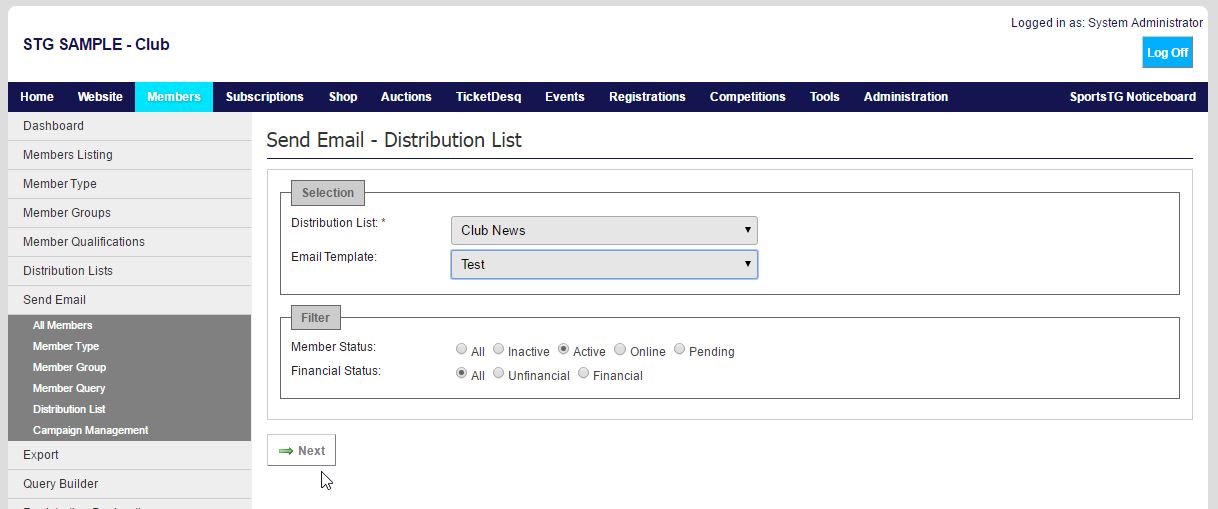This screenshot has height=509, width=1218.
Task: Click the Member Status label
Action: [333, 347]
